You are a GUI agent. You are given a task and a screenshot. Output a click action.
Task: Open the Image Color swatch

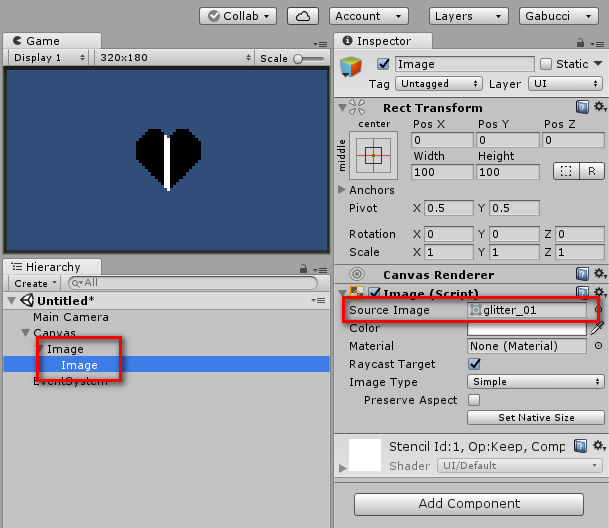[x=527, y=329]
